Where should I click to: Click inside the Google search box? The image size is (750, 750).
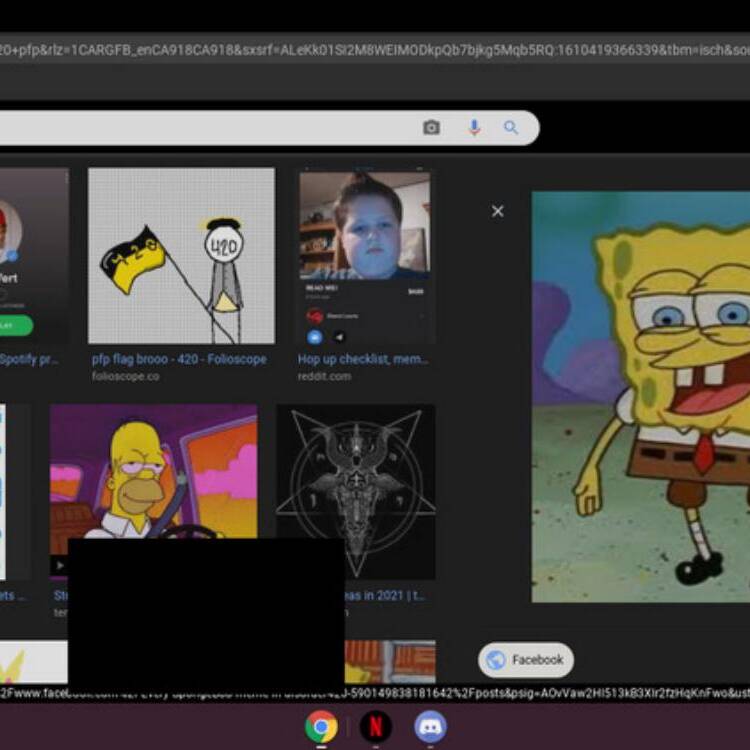coord(269,128)
